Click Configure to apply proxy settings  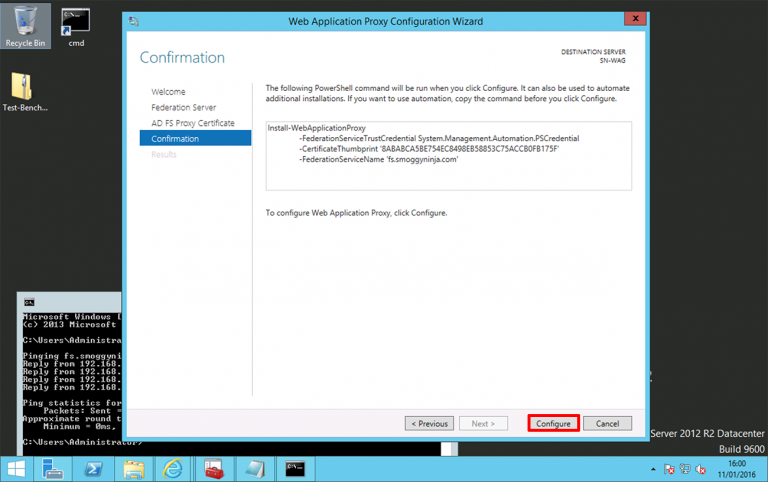(x=553, y=424)
